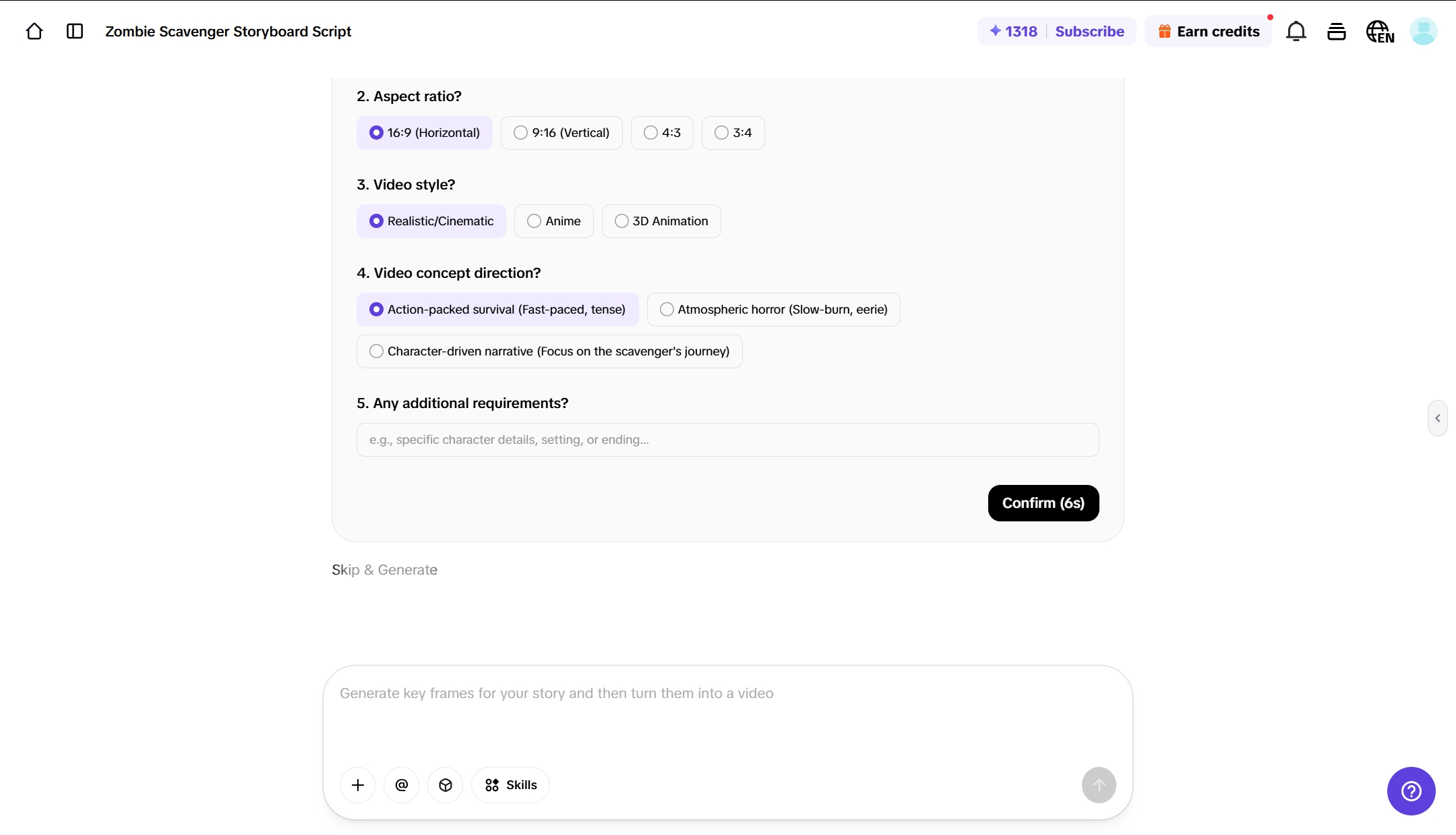The width and height of the screenshot is (1456, 835).
Task: Toggle the sidebar panel icon
Action: point(75,31)
